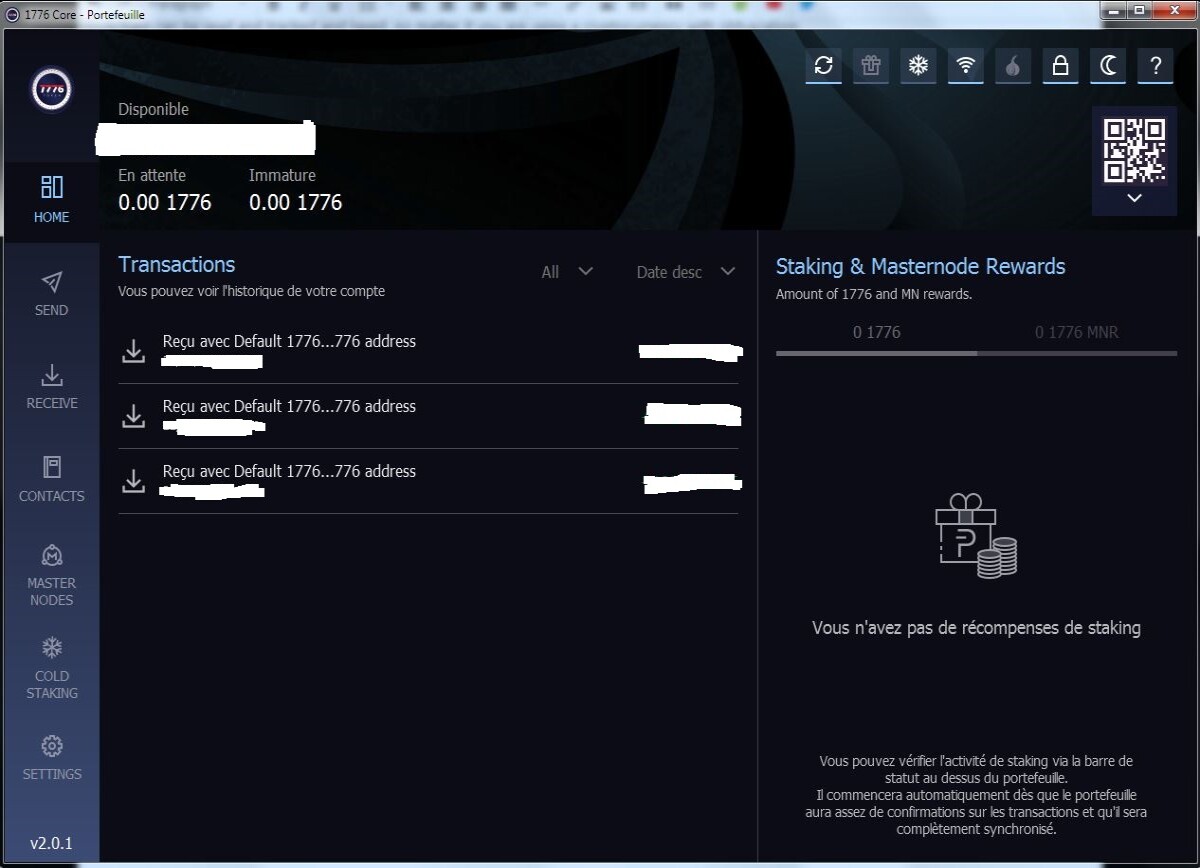The height and width of the screenshot is (868, 1200).
Task: Go to HOME in the sidebar
Action: click(51, 200)
